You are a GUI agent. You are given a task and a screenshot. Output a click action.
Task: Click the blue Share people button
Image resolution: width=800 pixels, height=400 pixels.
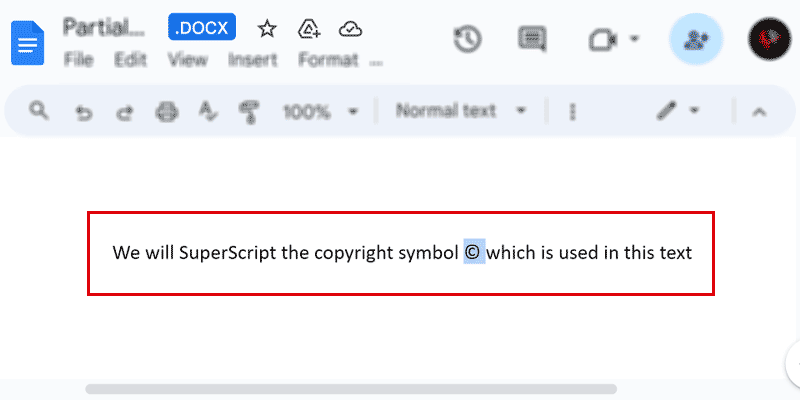695,40
